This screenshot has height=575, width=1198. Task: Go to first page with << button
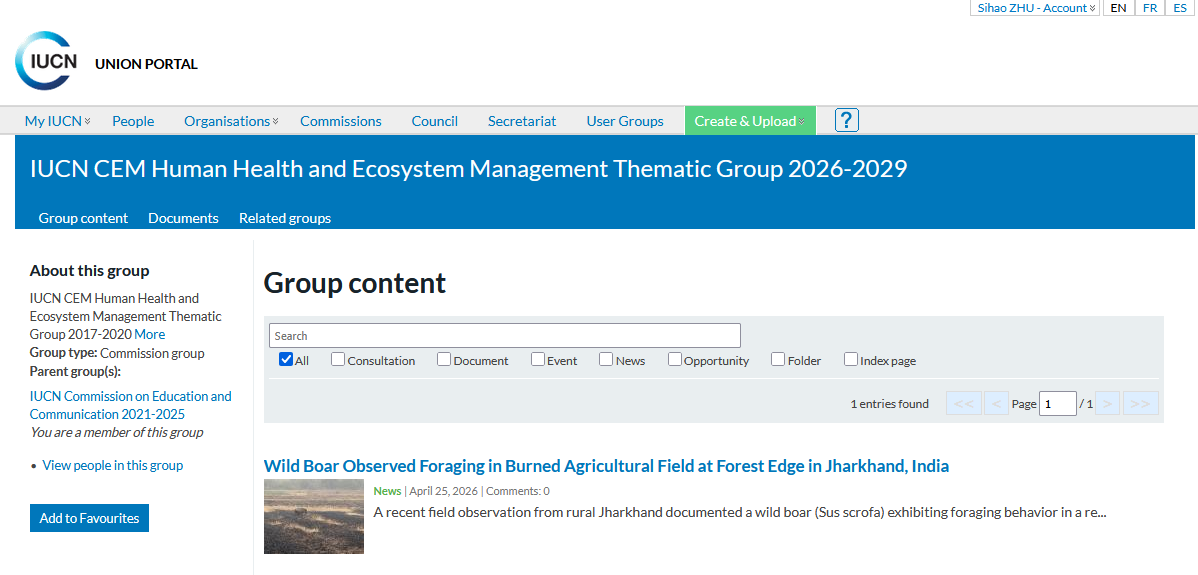[963, 403]
